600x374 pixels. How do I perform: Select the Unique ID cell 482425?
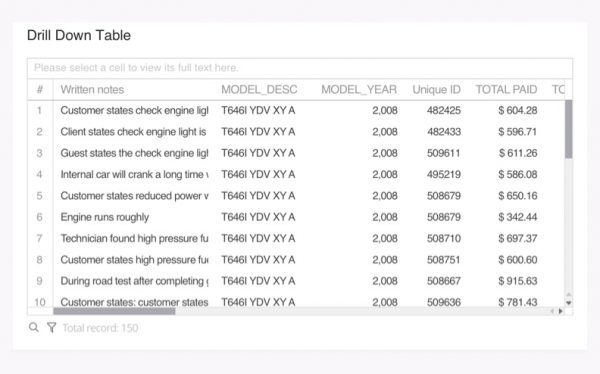point(436,110)
